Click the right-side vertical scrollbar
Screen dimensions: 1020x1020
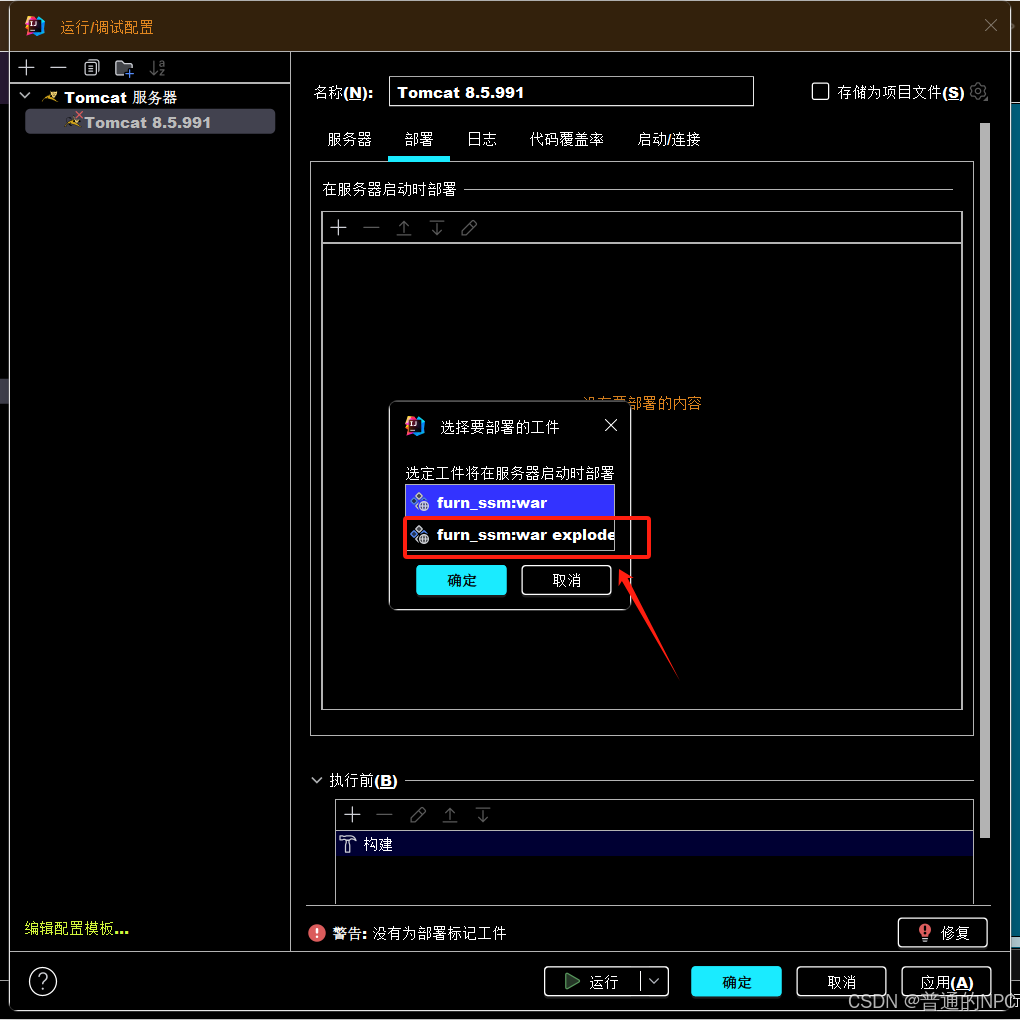pos(984,480)
